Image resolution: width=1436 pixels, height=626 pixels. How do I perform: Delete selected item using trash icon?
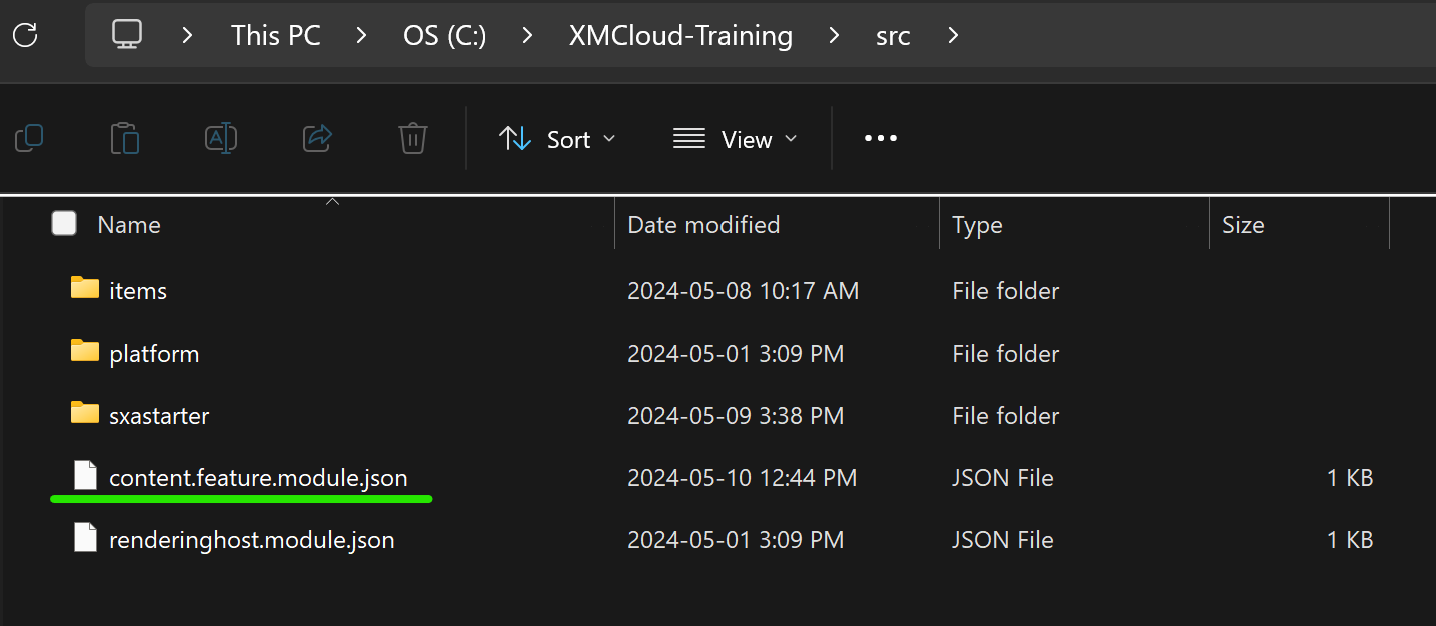412,138
